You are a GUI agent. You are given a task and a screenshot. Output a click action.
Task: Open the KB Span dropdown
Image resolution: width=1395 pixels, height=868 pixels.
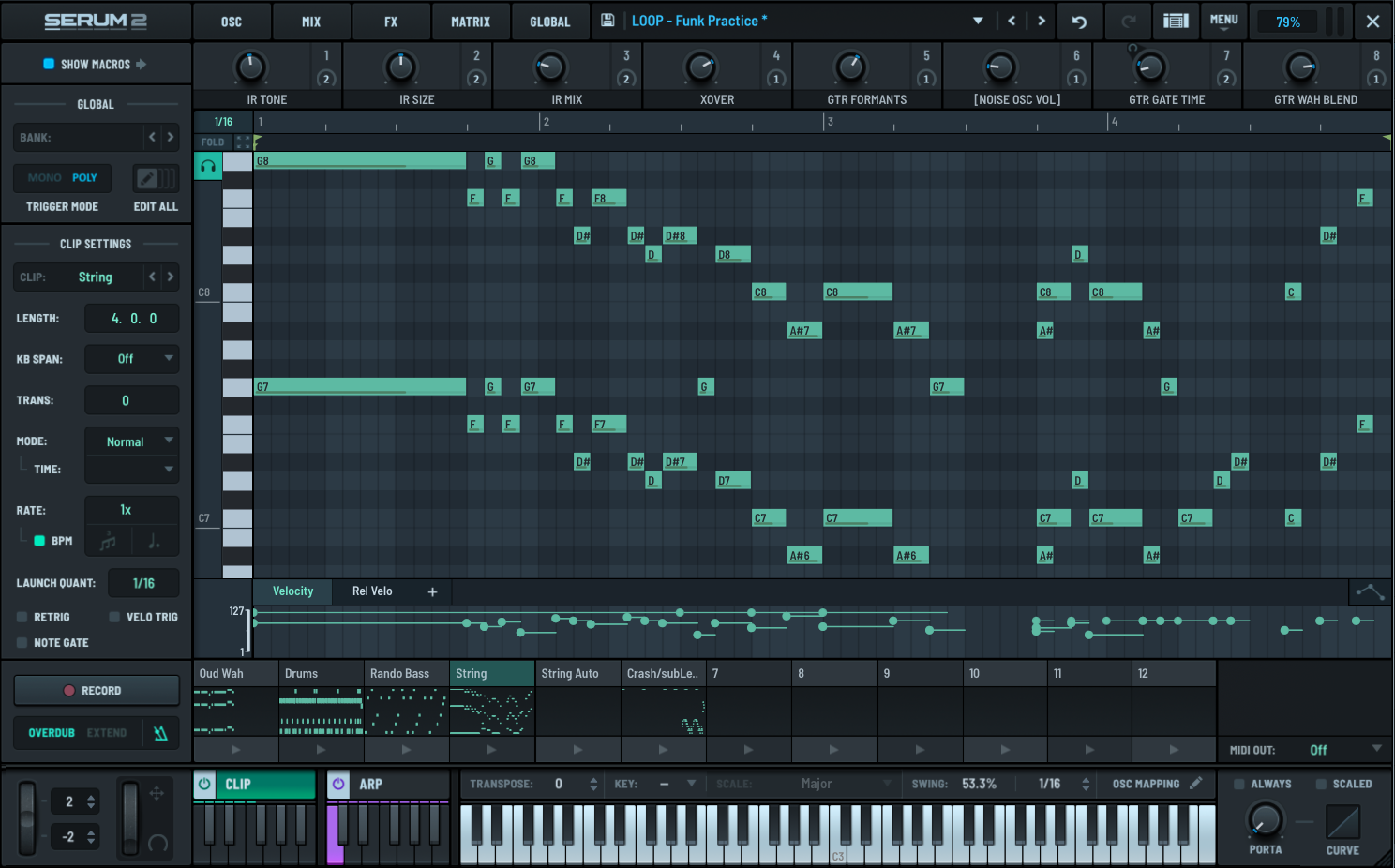pyautogui.click(x=131, y=359)
